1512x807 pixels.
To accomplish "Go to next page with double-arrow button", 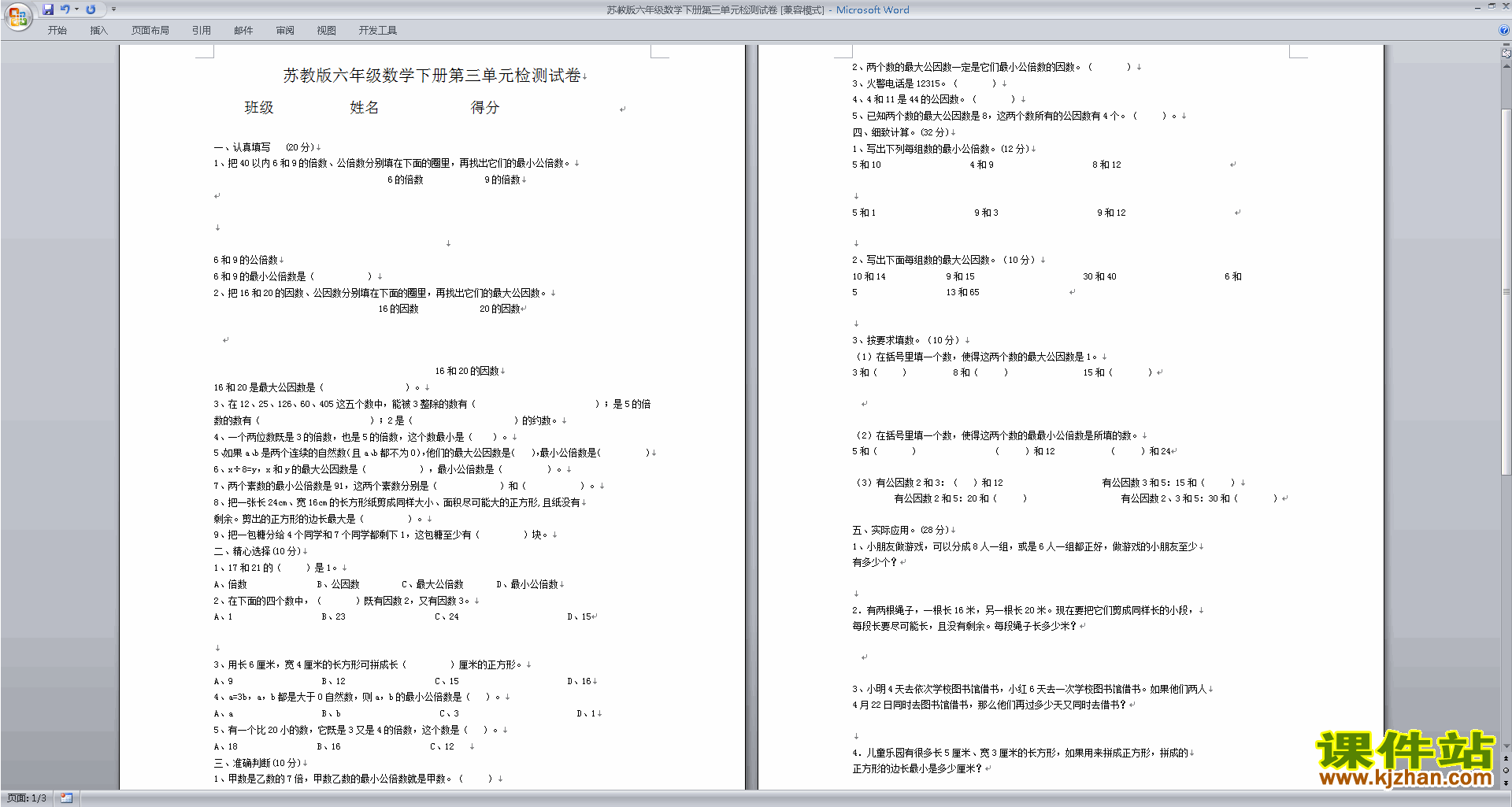I will pyautogui.click(x=1506, y=783).
